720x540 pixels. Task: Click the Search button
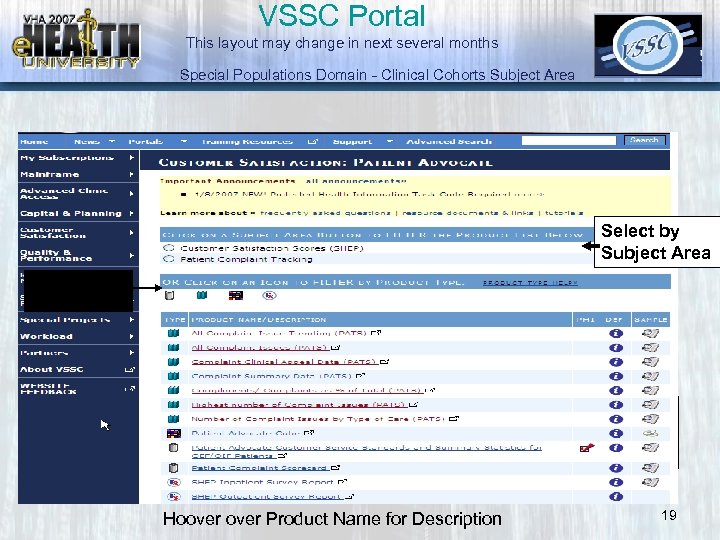click(x=645, y=140)
